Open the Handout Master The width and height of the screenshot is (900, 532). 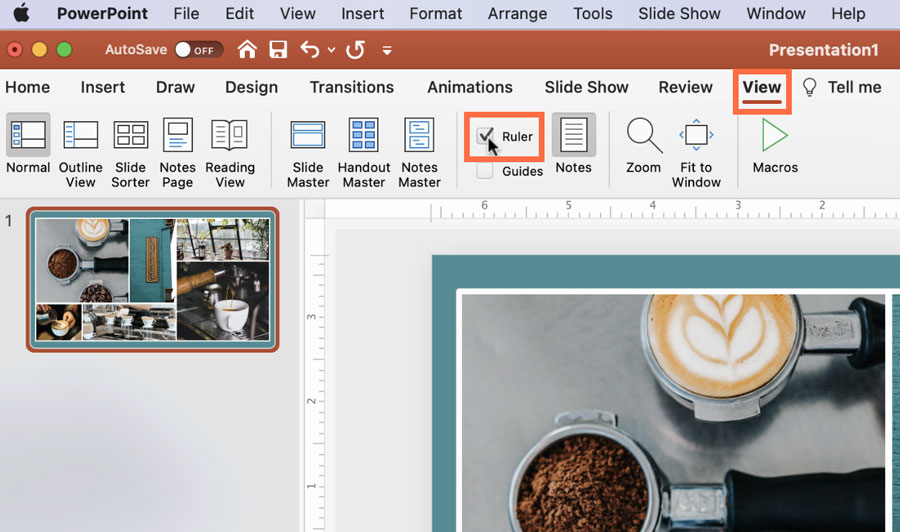tap(363, 152)
